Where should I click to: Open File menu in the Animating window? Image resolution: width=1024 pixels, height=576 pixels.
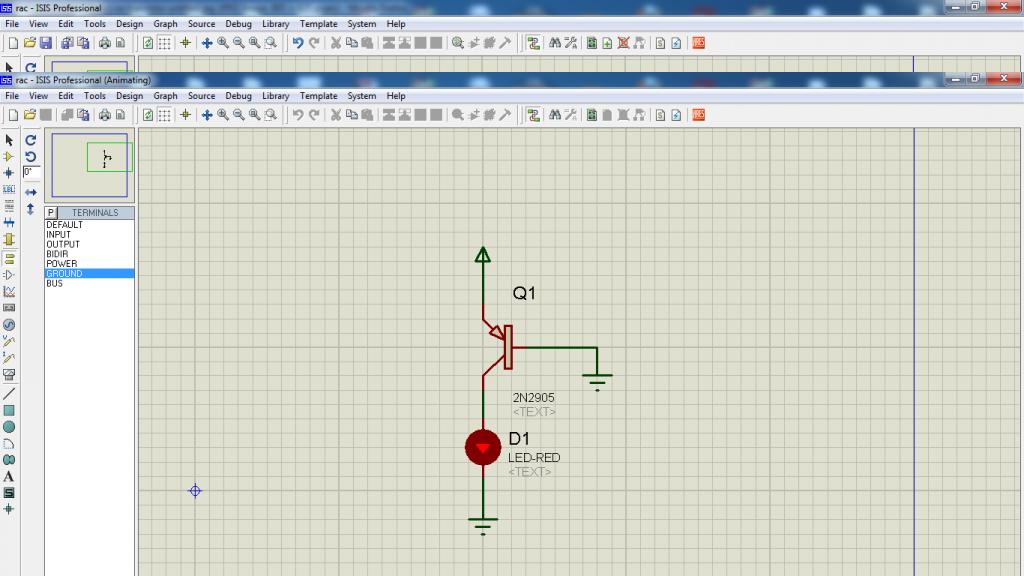coord(12,95)
